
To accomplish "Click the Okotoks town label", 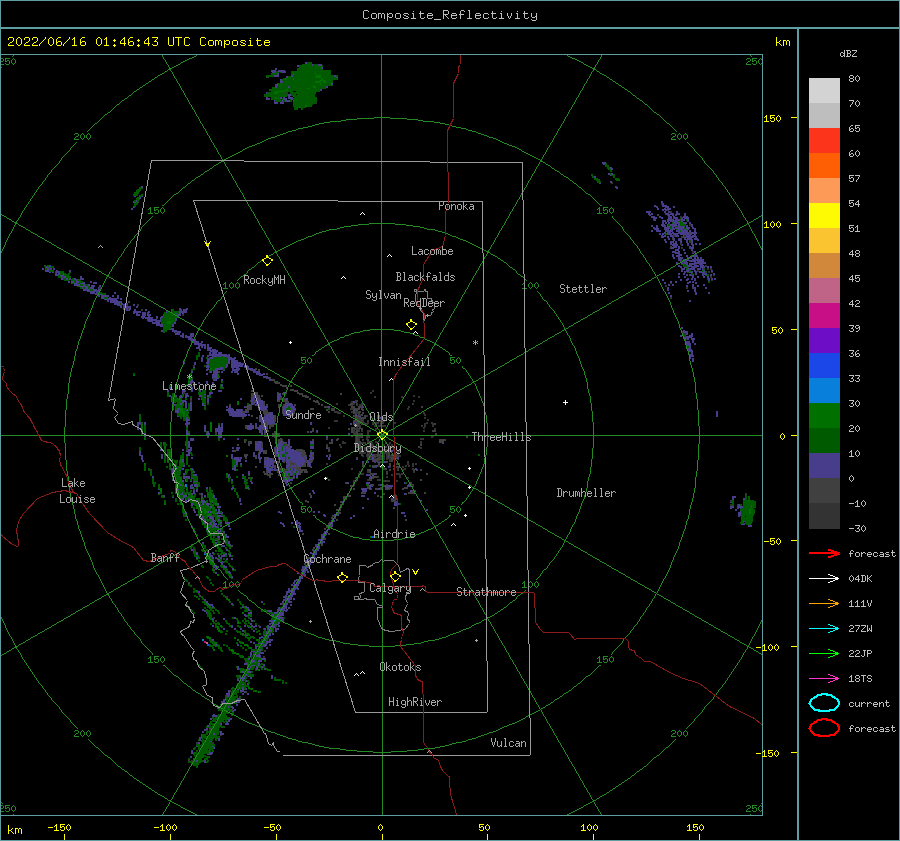I will point(400,667).
